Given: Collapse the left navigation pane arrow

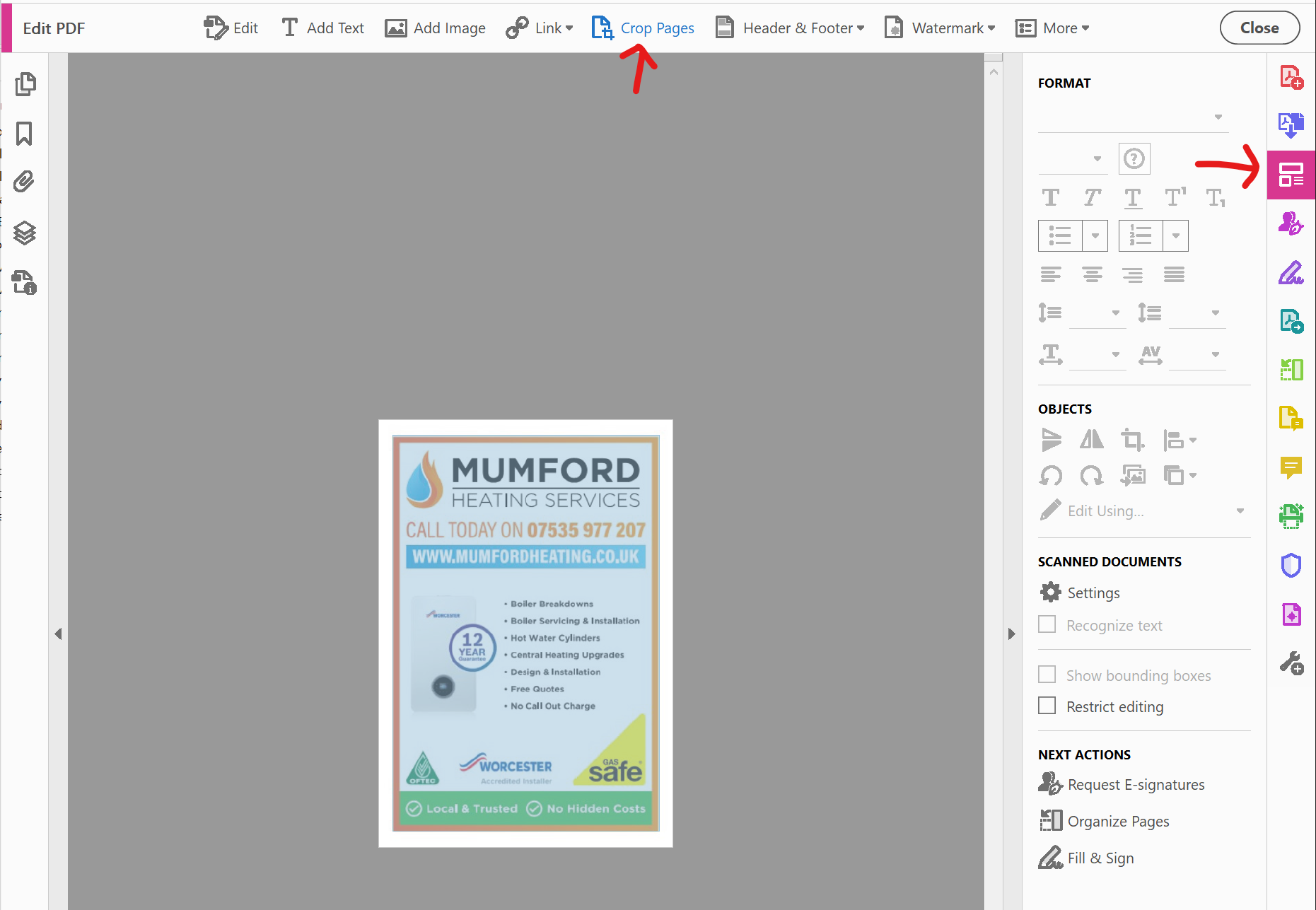Looking at the screenshot, I should click(58, 634).
